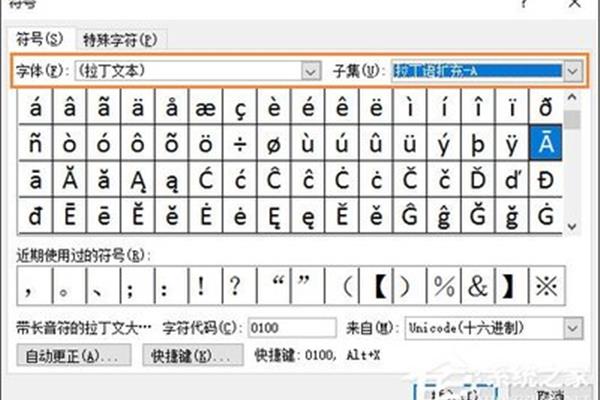Select the highlighted Ā symbol cell
The width and height of the screenshot is (600, 400).
click(546, 143)
